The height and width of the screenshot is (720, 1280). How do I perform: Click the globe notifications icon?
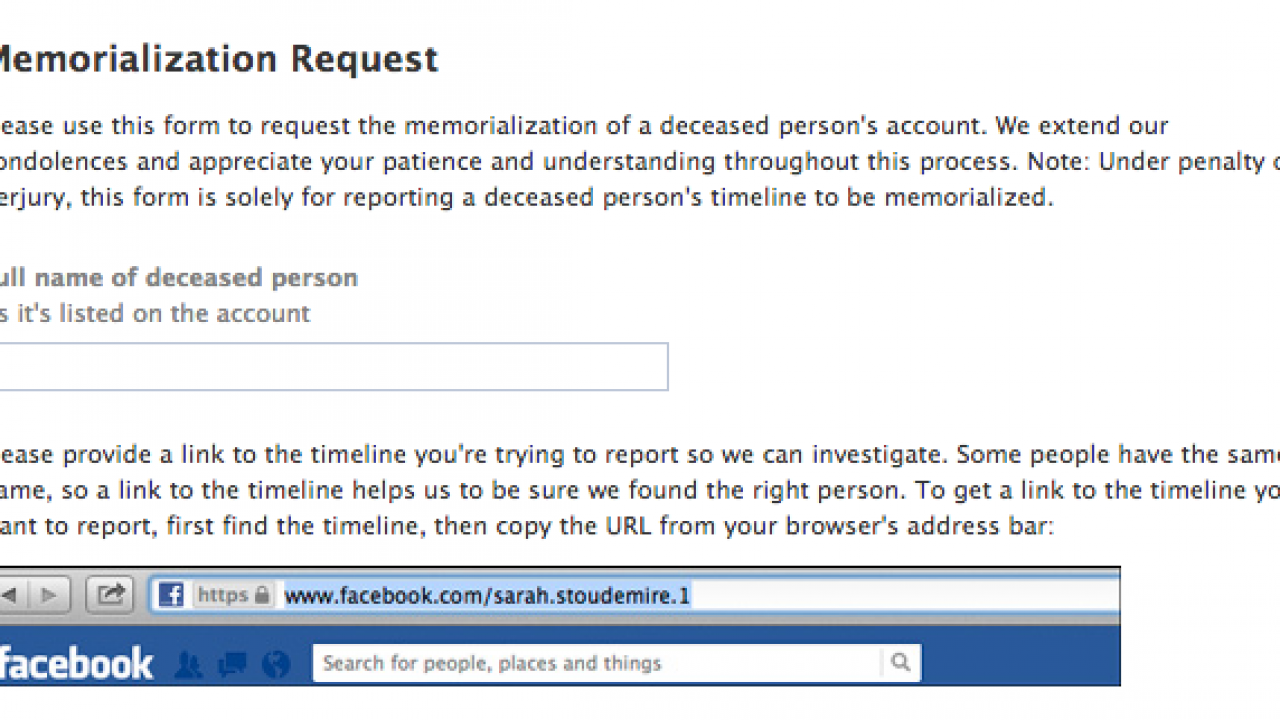275,663
